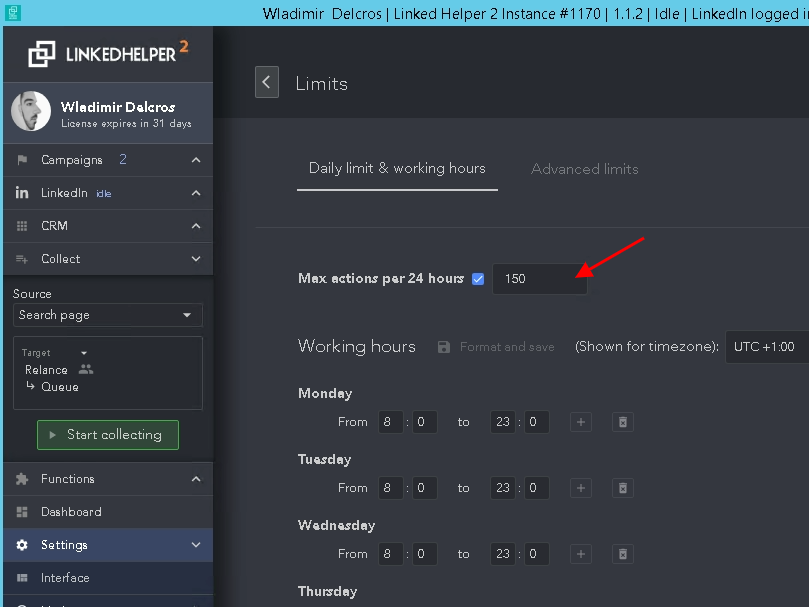Screen dimensions: 809x607
Task: Click the CRM grid icon
Action: (22, 226)
